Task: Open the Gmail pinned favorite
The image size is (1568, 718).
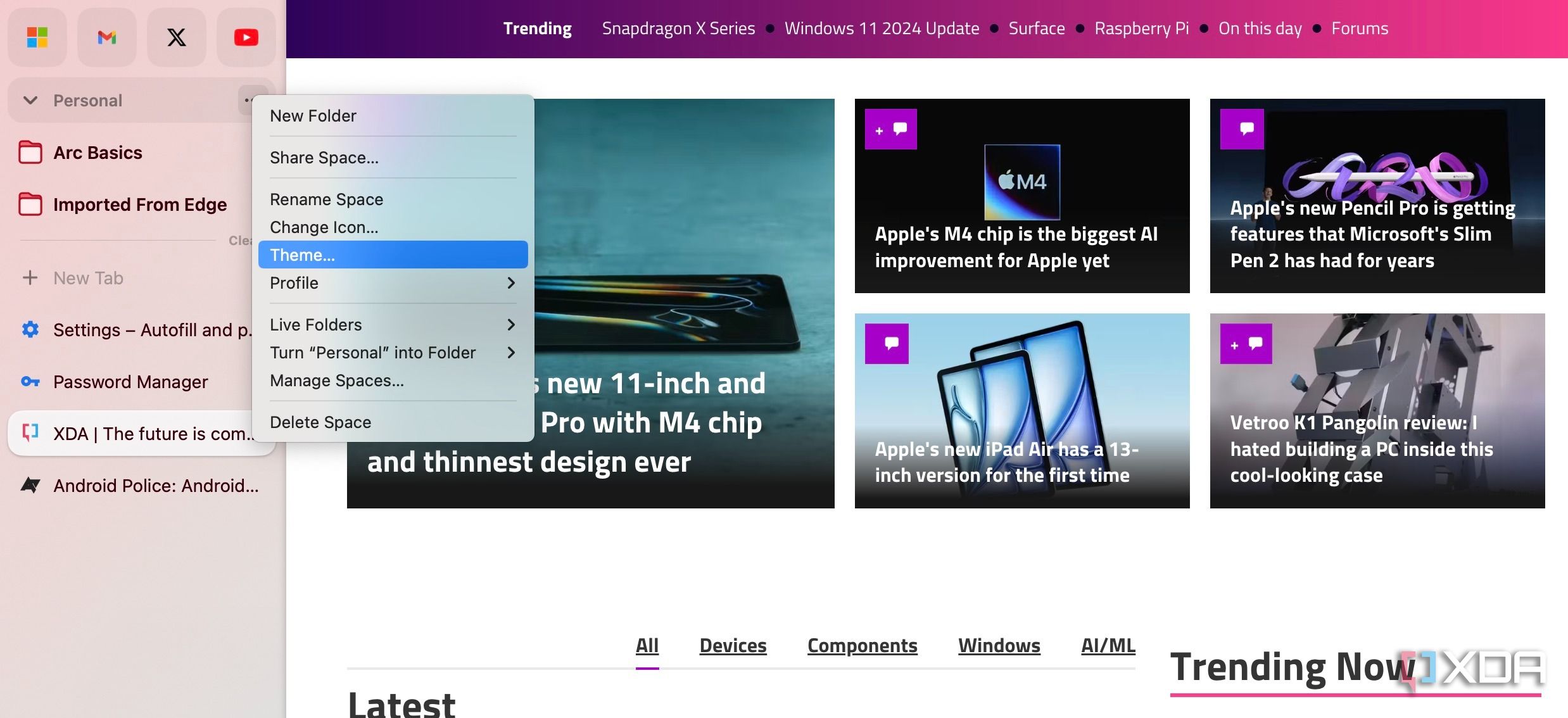Action: [107, 37]
